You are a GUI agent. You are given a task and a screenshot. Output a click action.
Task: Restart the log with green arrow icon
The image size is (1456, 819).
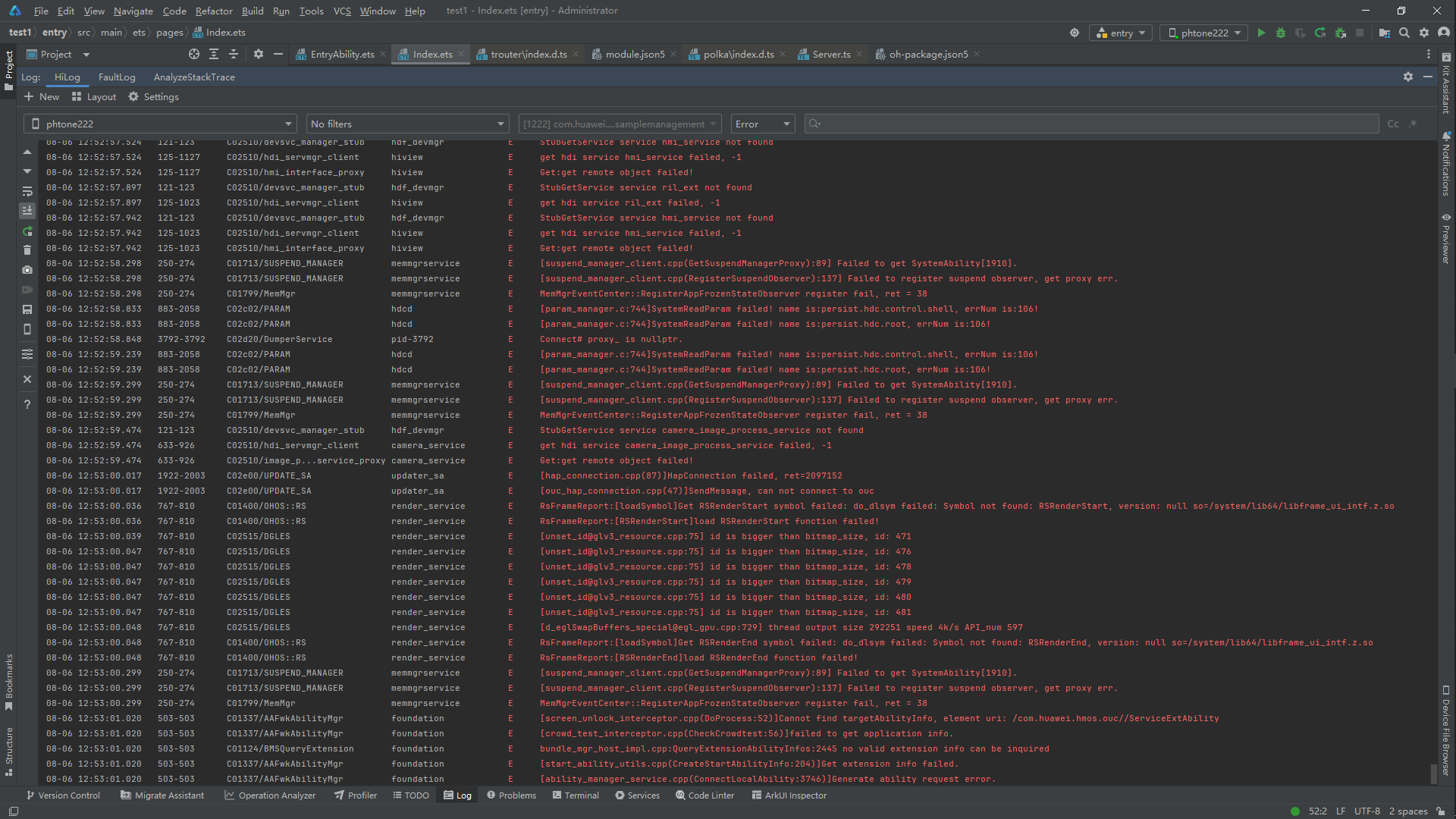(x=27, y=231)
